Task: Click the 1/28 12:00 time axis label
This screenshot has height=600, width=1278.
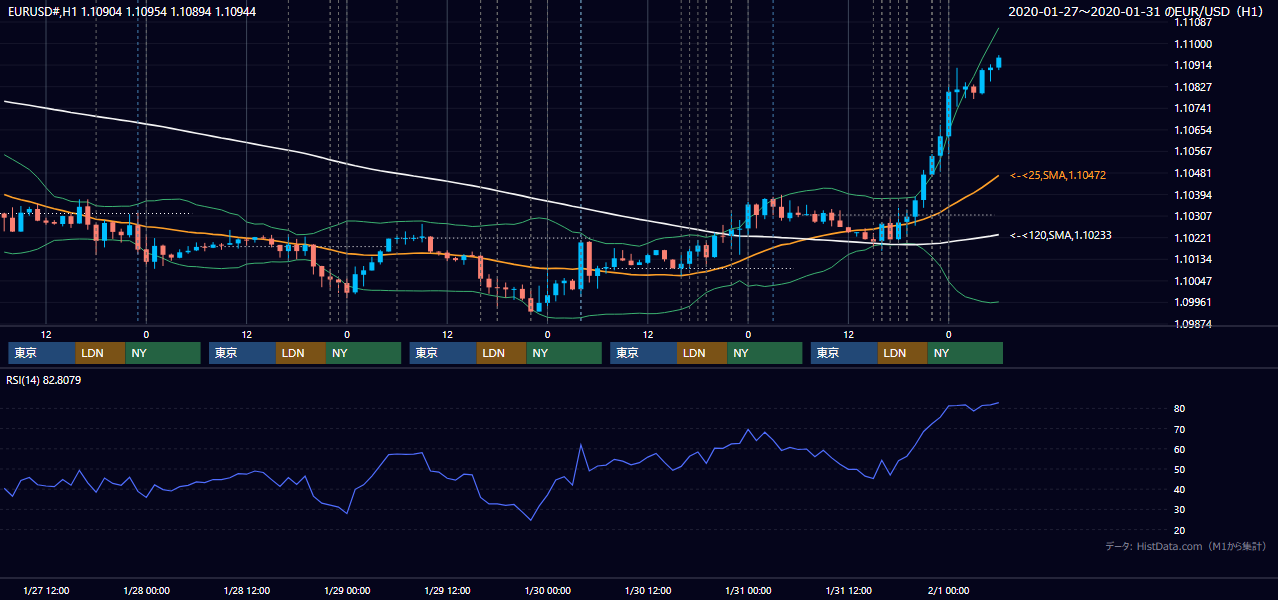Action: (247, 591)
